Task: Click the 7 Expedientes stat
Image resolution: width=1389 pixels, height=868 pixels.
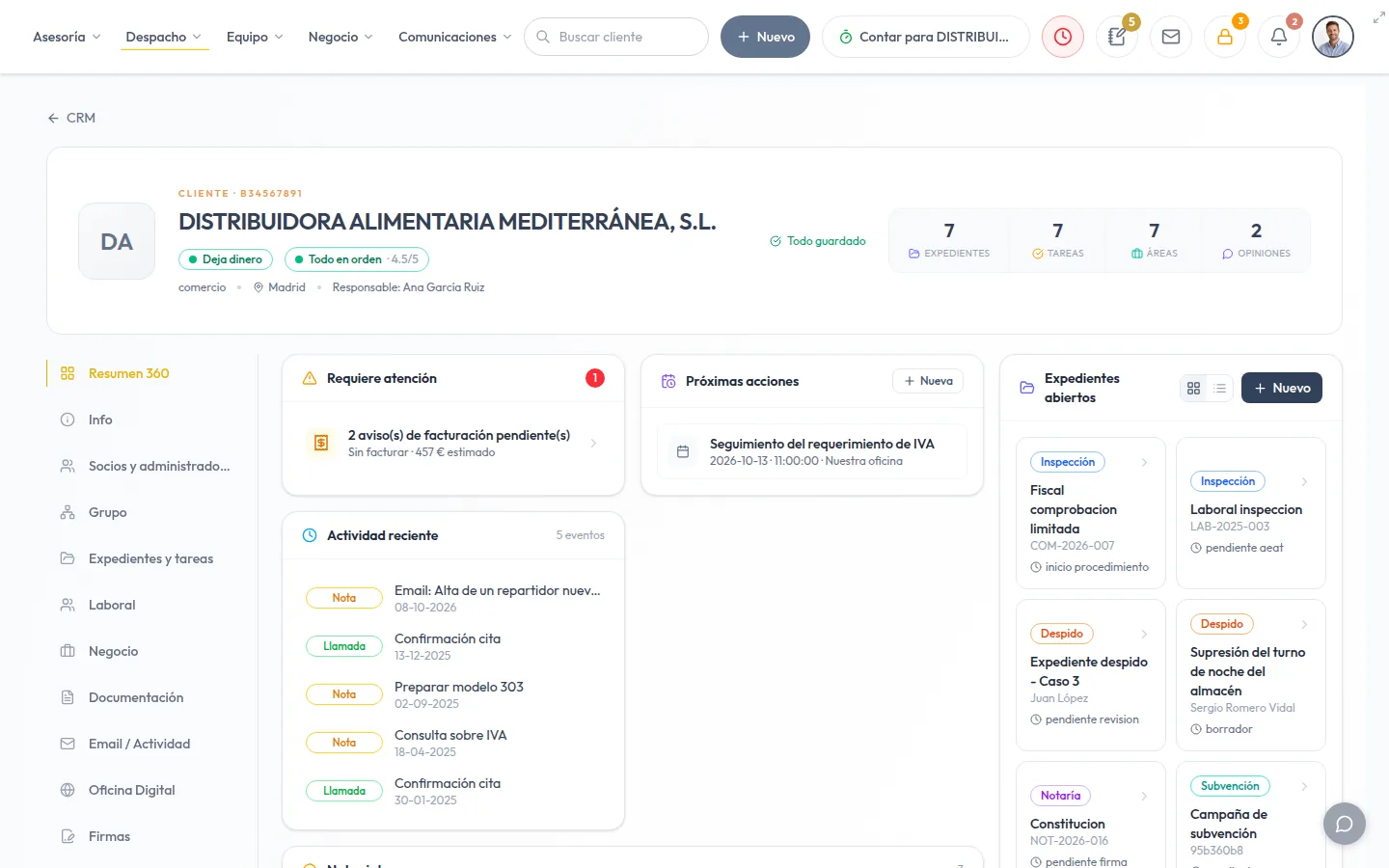Action: pos(949,240)
